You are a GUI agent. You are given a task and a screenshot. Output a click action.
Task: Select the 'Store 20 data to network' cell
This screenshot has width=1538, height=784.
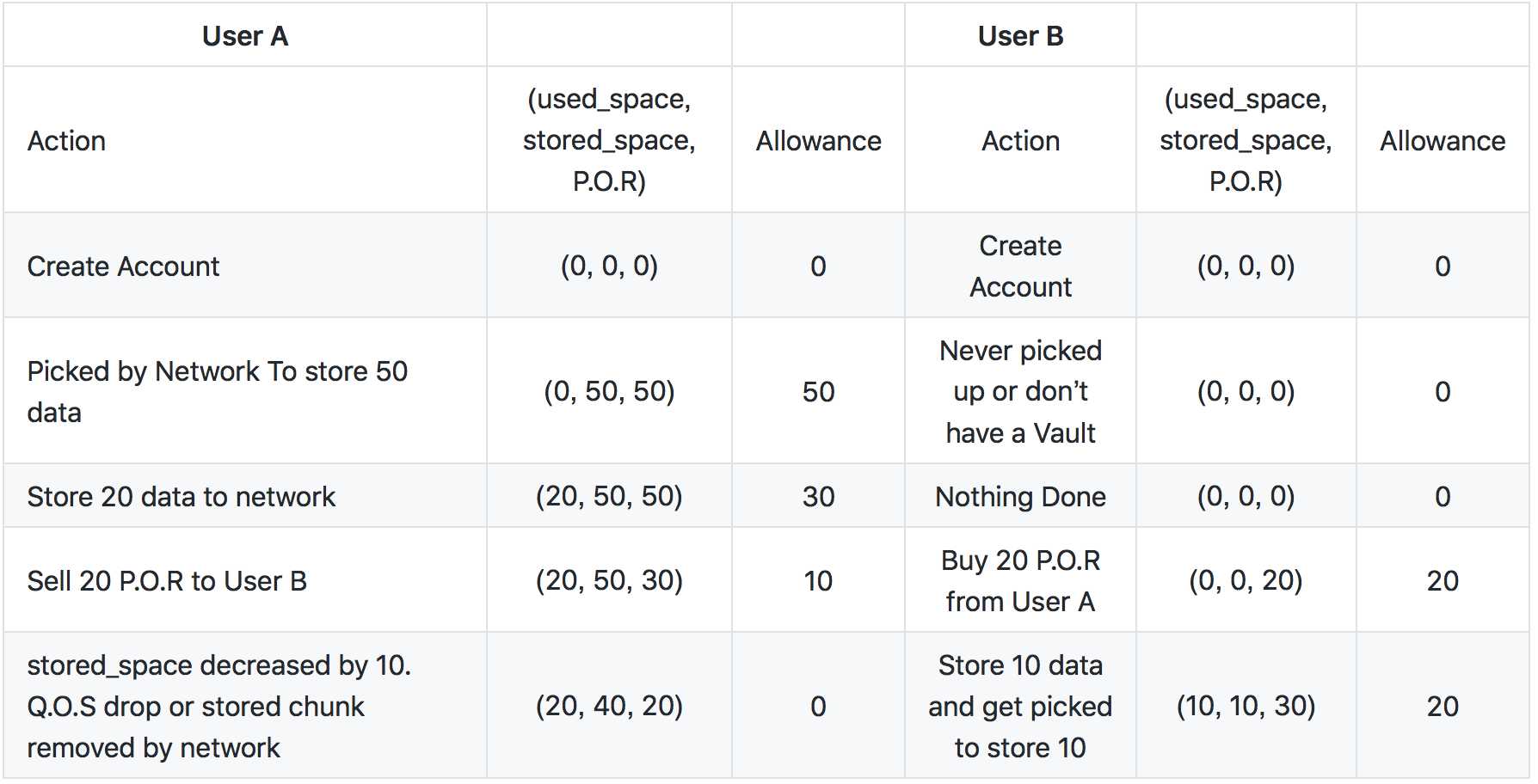tap(245, 496)
